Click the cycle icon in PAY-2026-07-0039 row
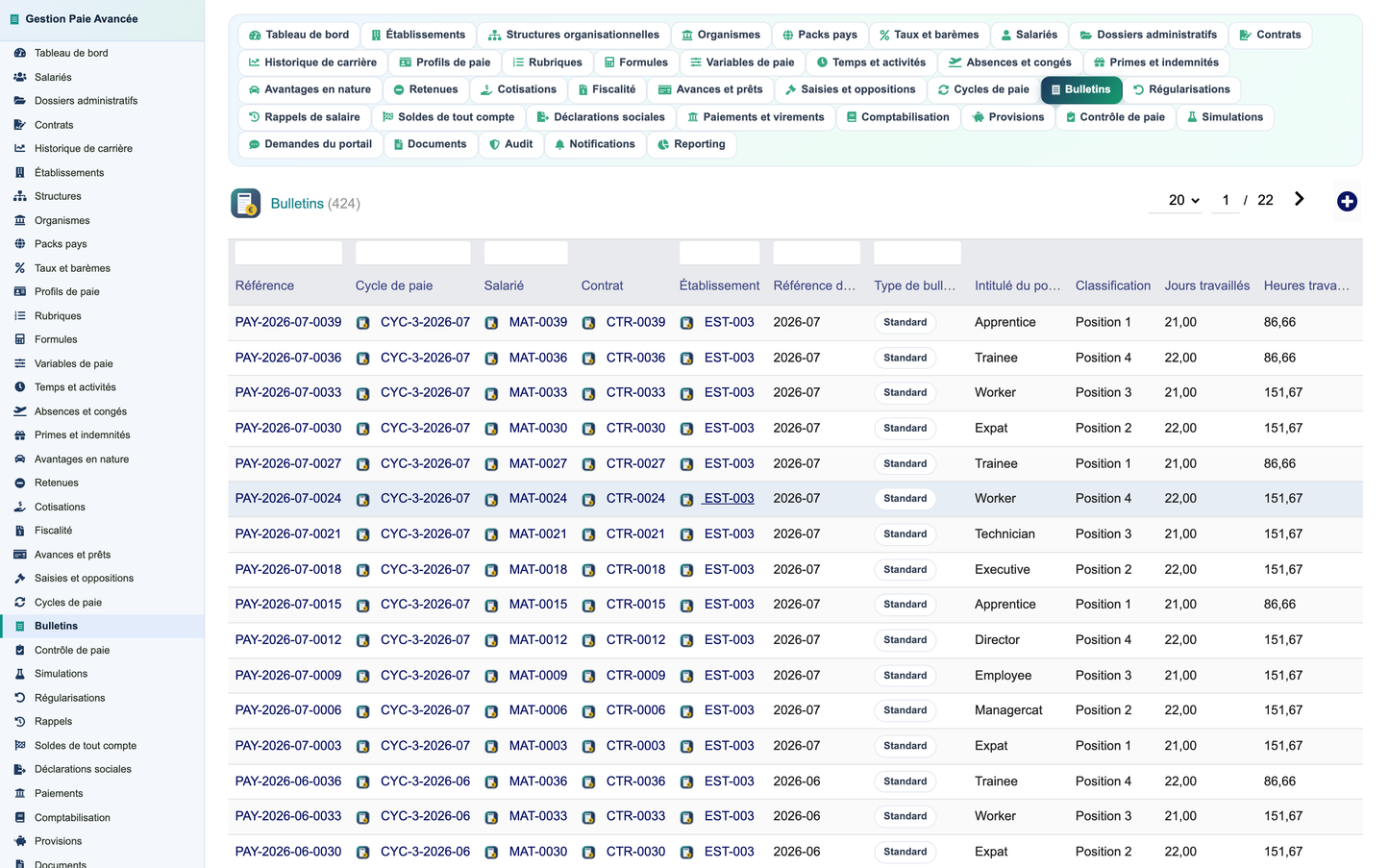 pyautogui.click(x=363, y=323)
